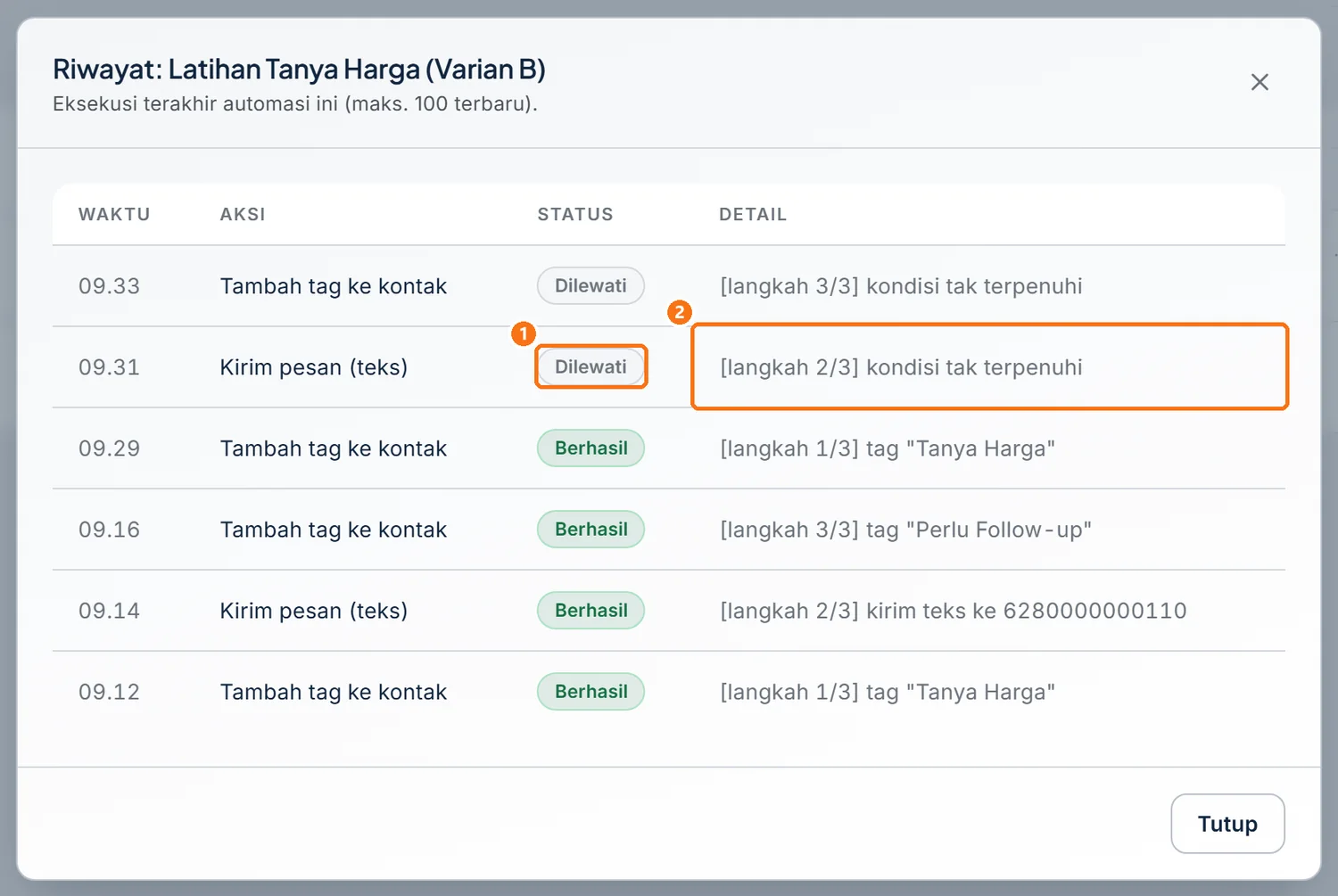The height and width of the screenshot is (896, 1338).
Task: Click the Dilewati badge in the 09.31 row
Action: [591, 367]
